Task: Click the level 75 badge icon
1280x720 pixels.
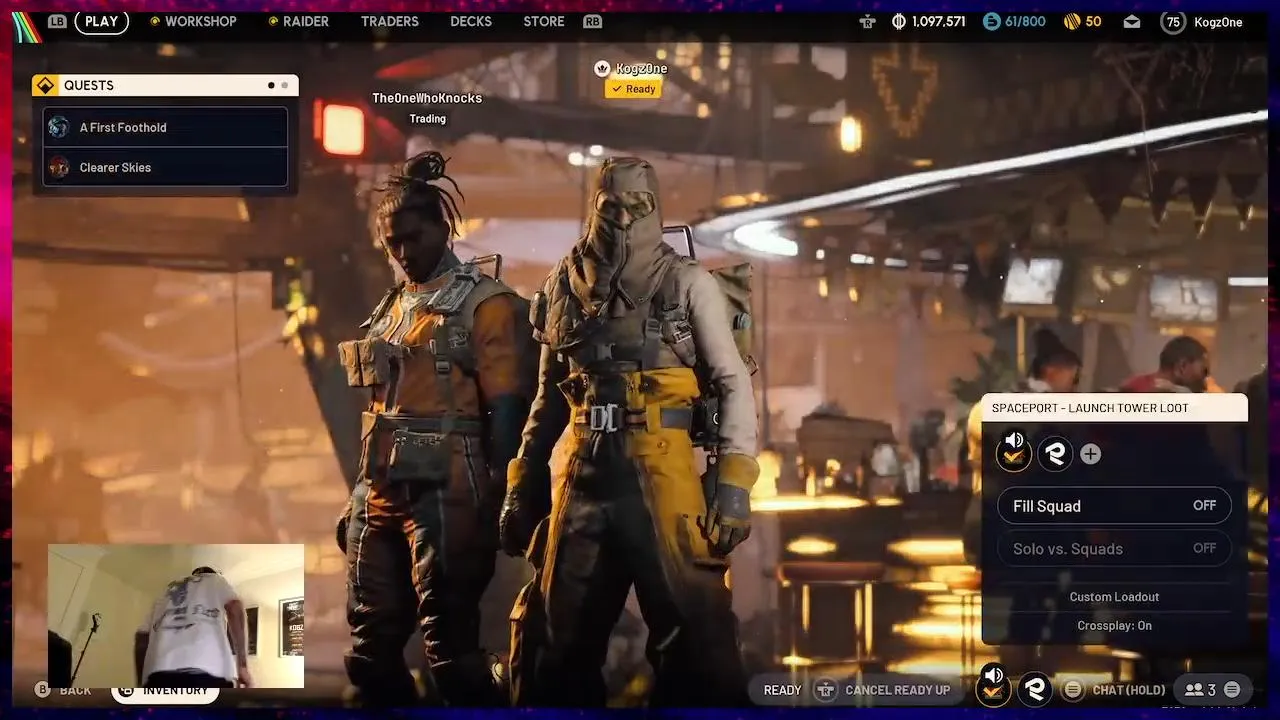Action: 1173,21
